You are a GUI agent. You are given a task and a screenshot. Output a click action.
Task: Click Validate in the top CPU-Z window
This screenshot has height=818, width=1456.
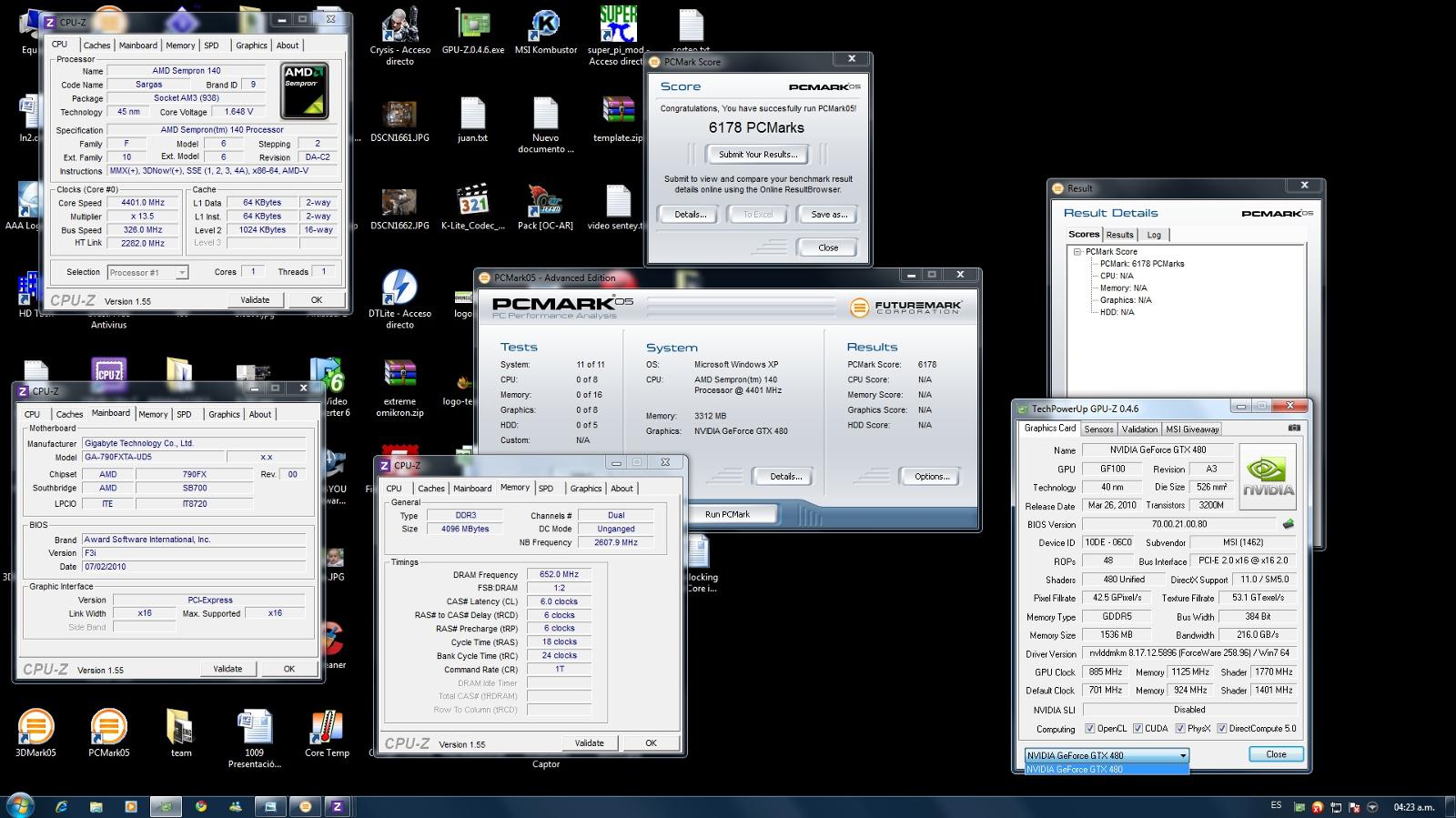click(255, 300)
